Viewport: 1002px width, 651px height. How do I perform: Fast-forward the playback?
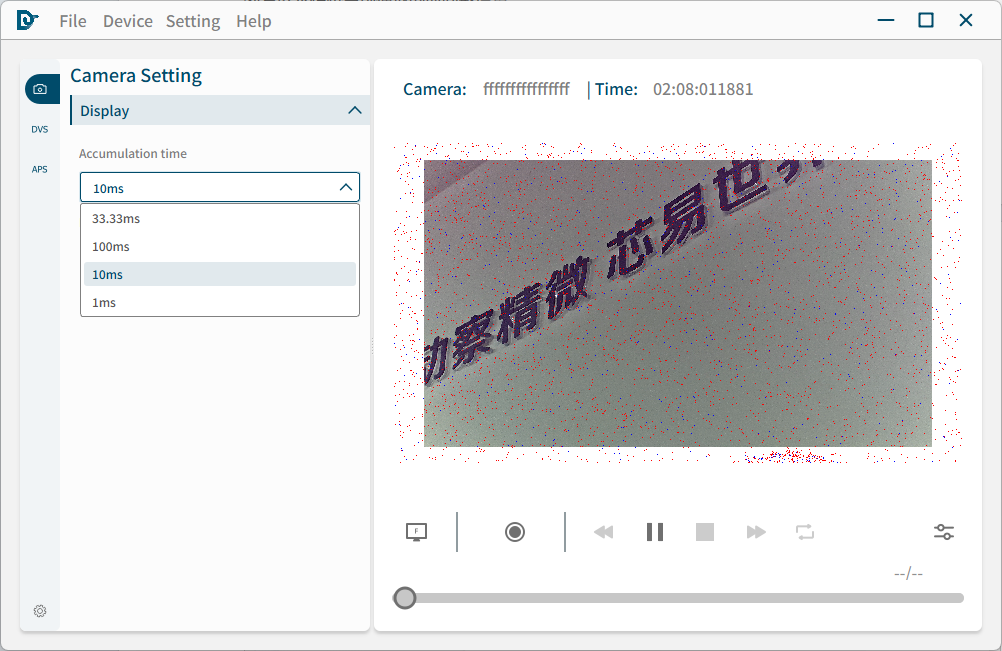tap(755, 531)
